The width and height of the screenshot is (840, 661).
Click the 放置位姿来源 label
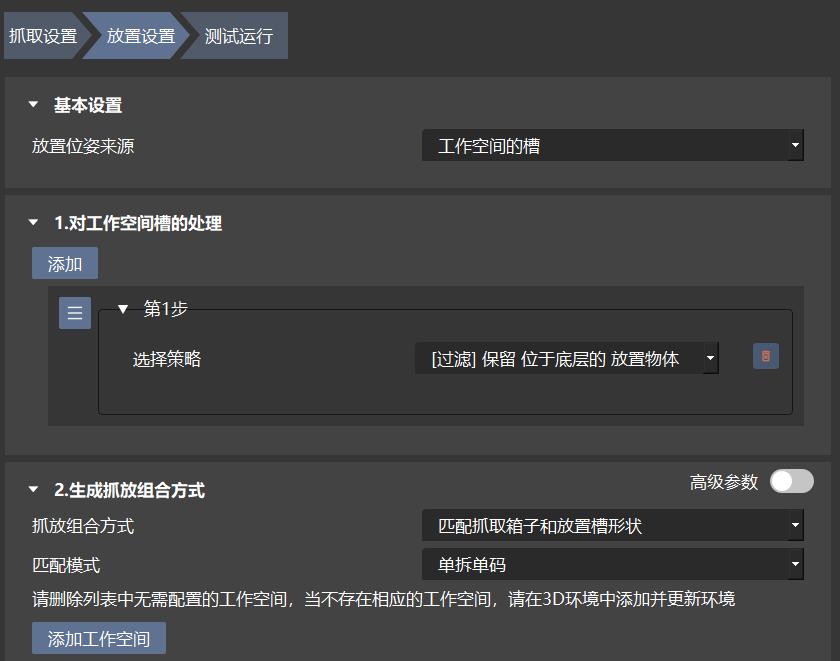[83, 146]
